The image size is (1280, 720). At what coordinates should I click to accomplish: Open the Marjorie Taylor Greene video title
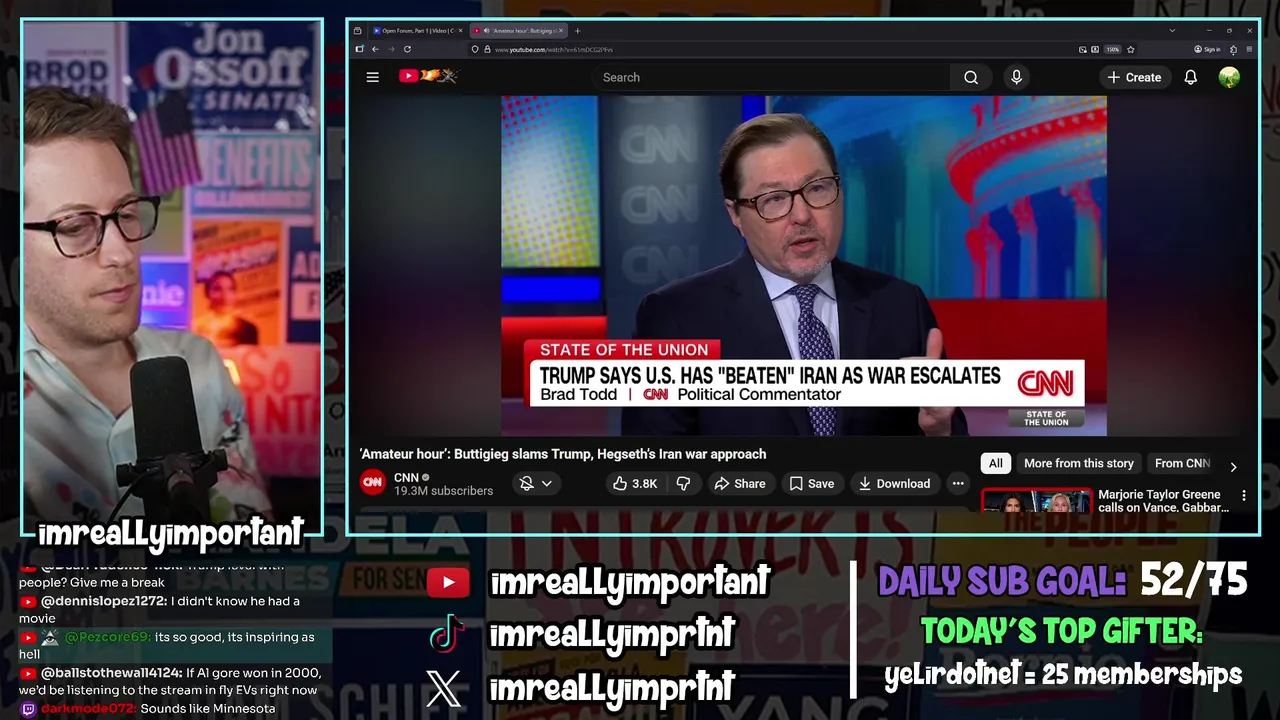(x=1163, y=501)
